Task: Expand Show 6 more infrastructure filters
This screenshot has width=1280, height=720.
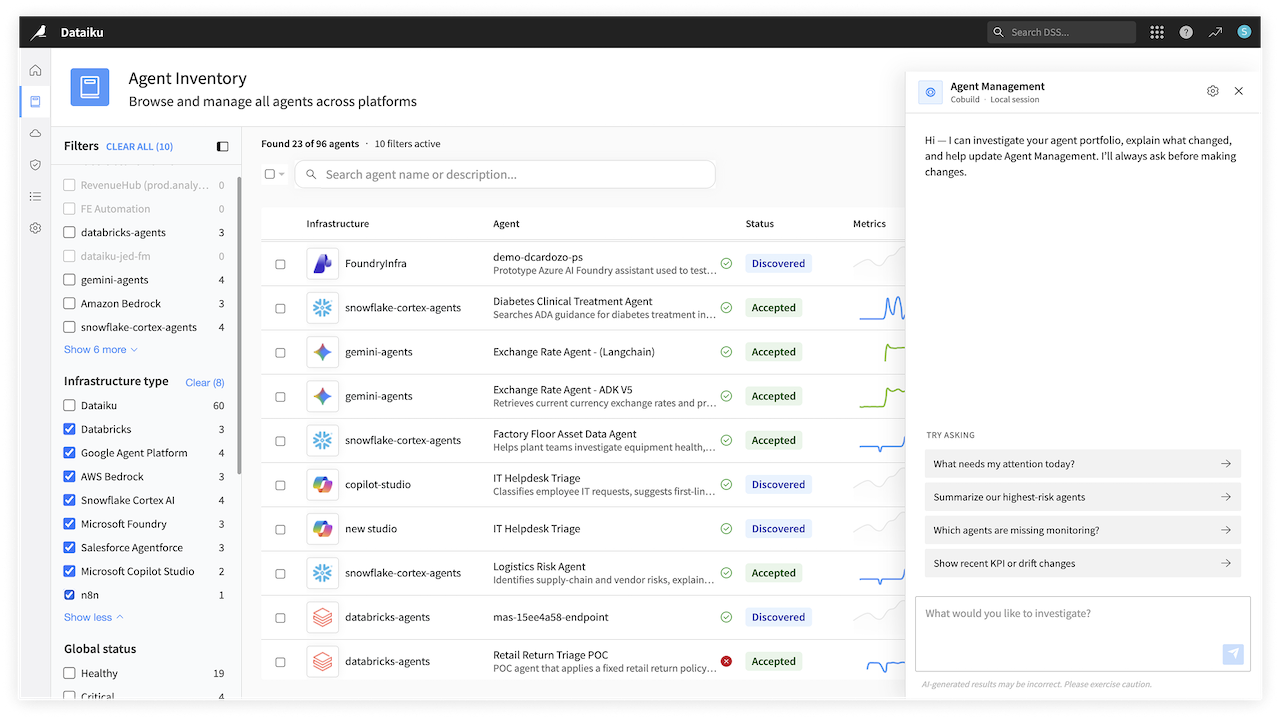Action: (100, 350)
